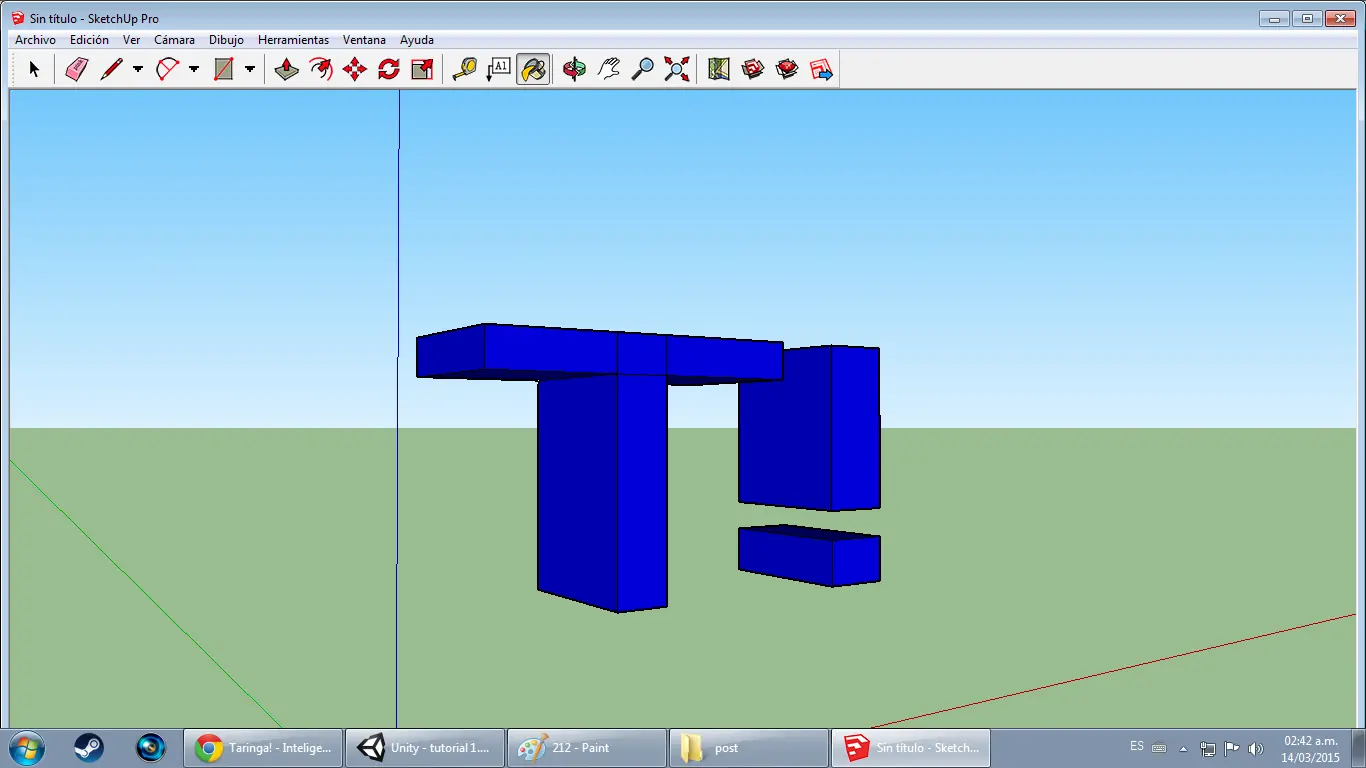
Task: Activate the Push/Pull tool
Action: click(x=287, y=69)
